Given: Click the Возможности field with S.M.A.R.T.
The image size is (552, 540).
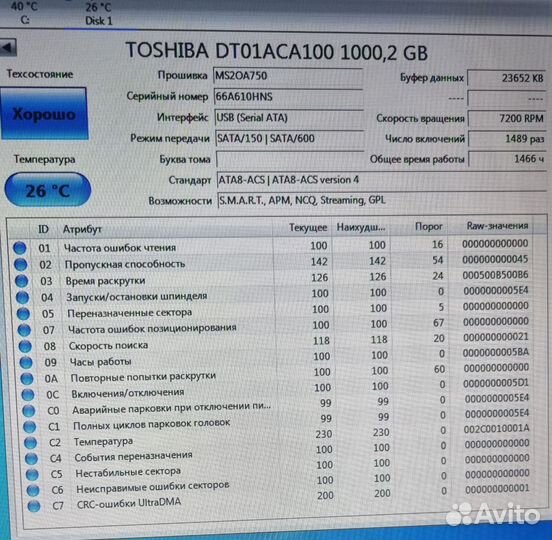Looking at the screenshot, I should click(383, 200).
